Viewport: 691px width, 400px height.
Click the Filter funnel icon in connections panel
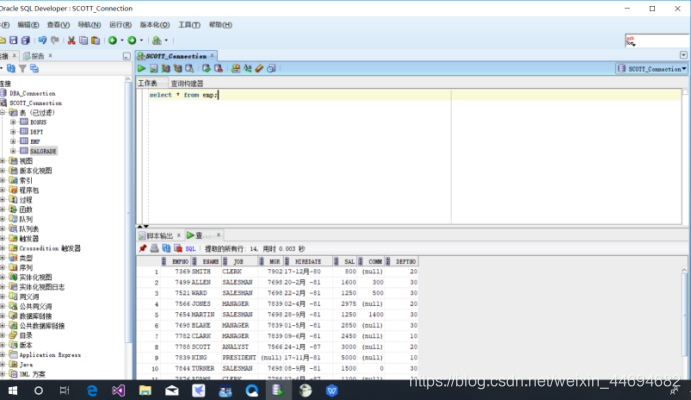[x=22, y=68]
